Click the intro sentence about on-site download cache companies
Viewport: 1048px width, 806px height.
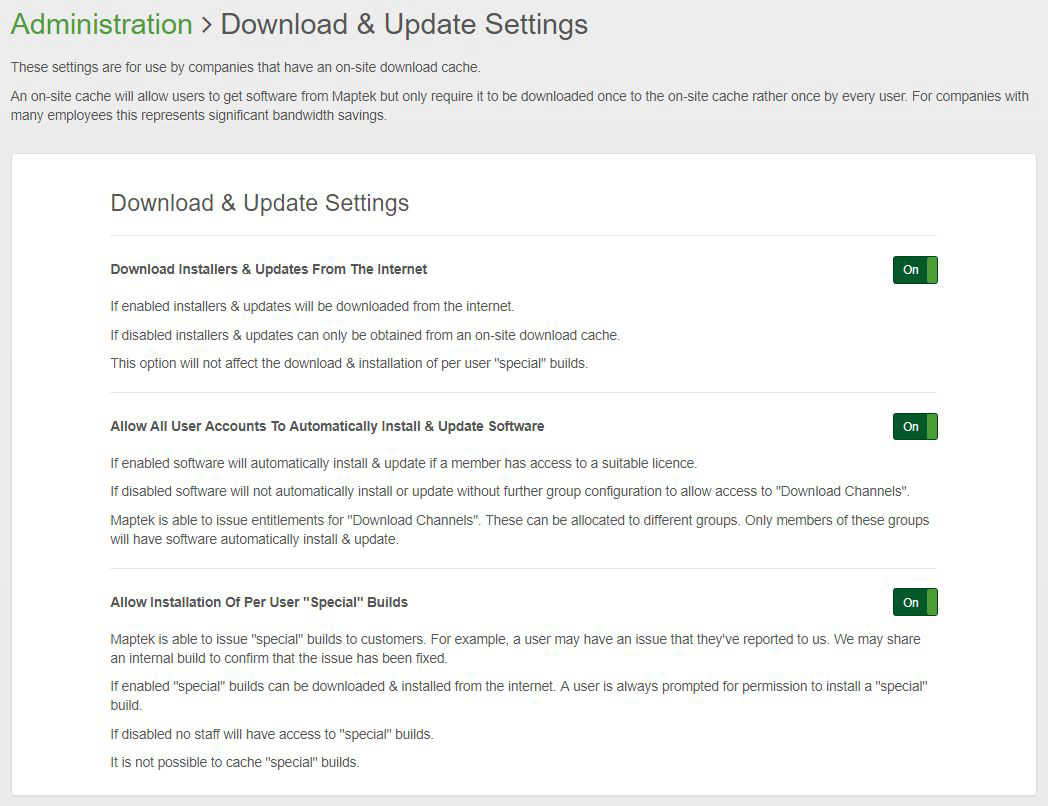coord(246,67)
